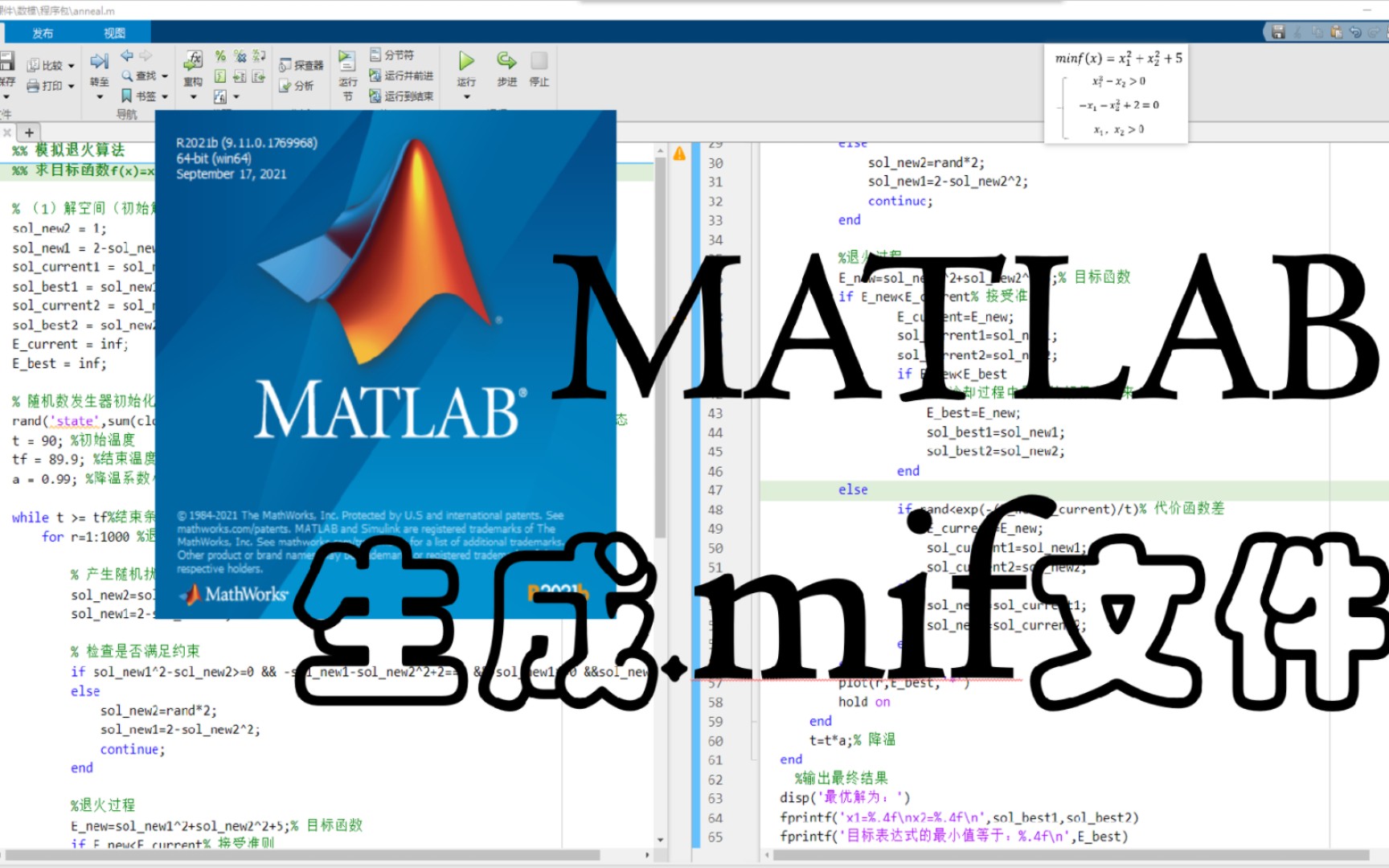1389x868 pixels.
Task: Click line number 47 in right editor
Action: [x=715, y=490]
